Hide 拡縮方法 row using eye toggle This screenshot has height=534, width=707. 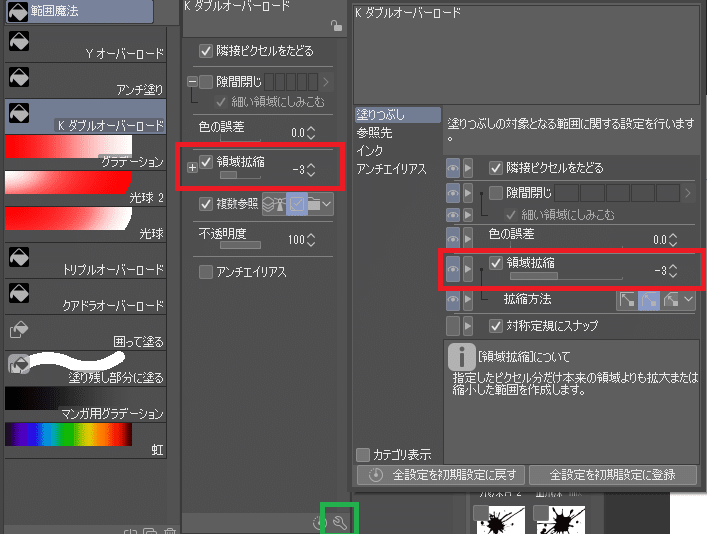tap(453, 300)
